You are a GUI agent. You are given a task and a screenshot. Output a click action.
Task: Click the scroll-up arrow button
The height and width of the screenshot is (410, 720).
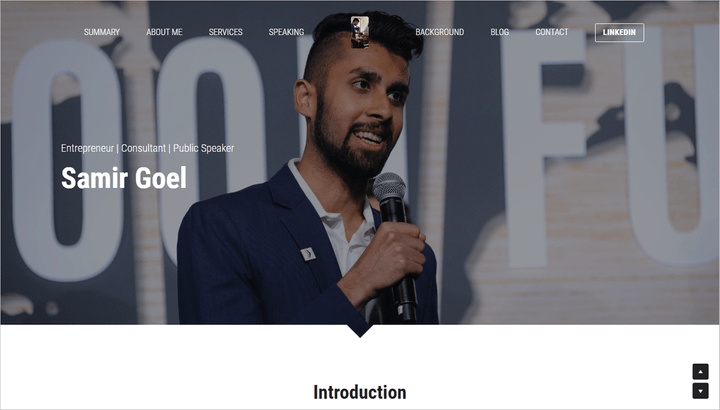click(x=700, y=371)
